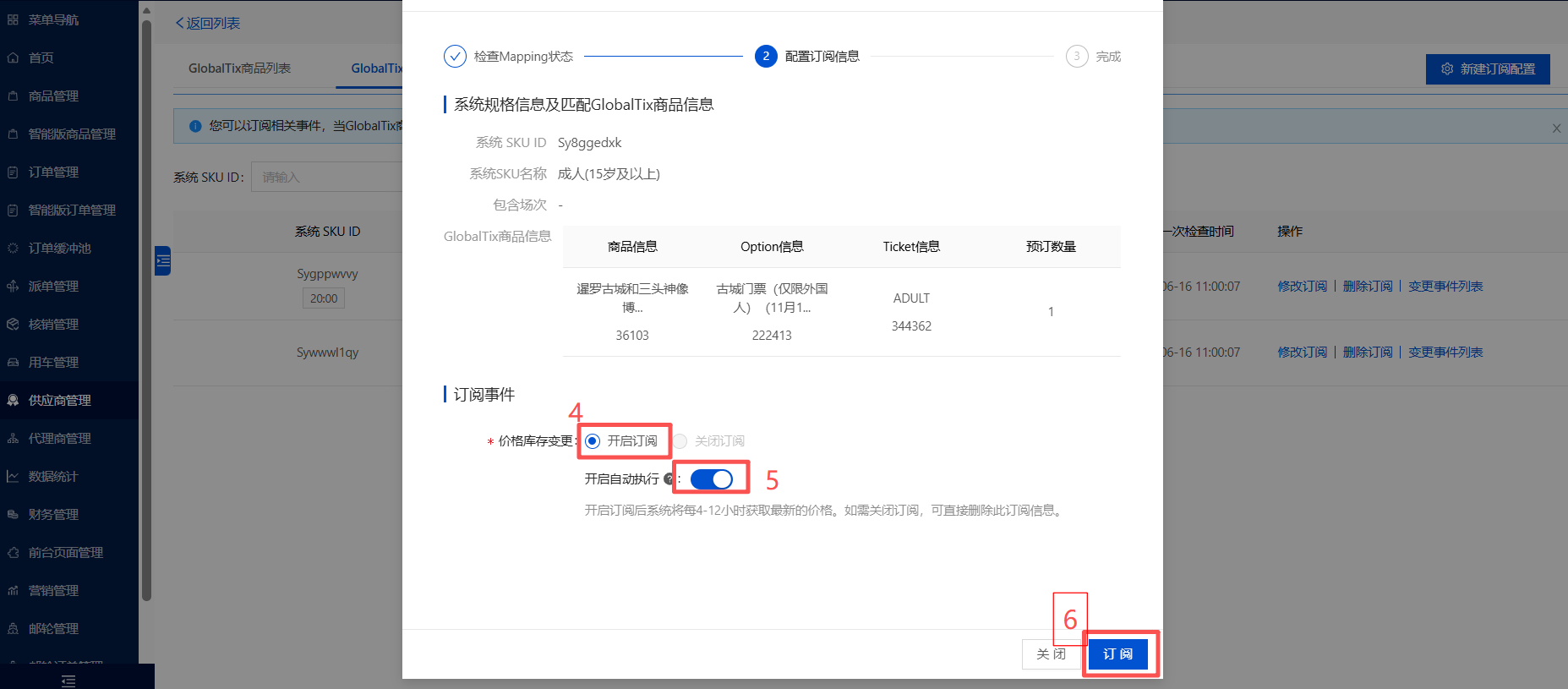Dismiss the info banner with the X icon
The width and height of the screenshot is (1568, 689).
(1556, 129)
